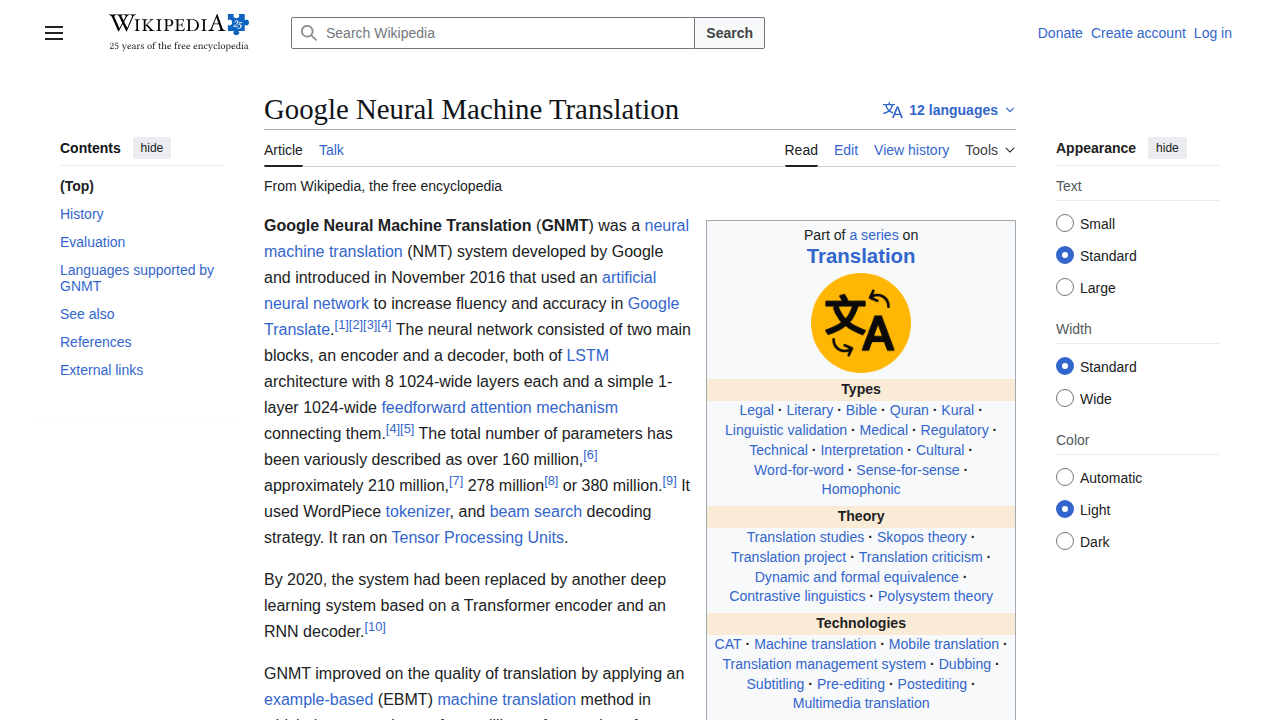Viewport: 1280px width, 720px height.
Task: Go to See also section
Action: pos(87,314)
